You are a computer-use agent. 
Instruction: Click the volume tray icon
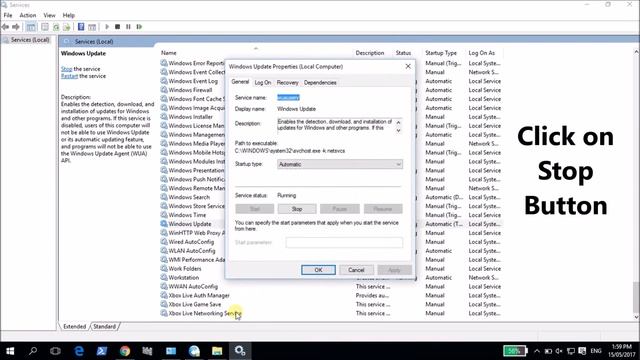559,351
